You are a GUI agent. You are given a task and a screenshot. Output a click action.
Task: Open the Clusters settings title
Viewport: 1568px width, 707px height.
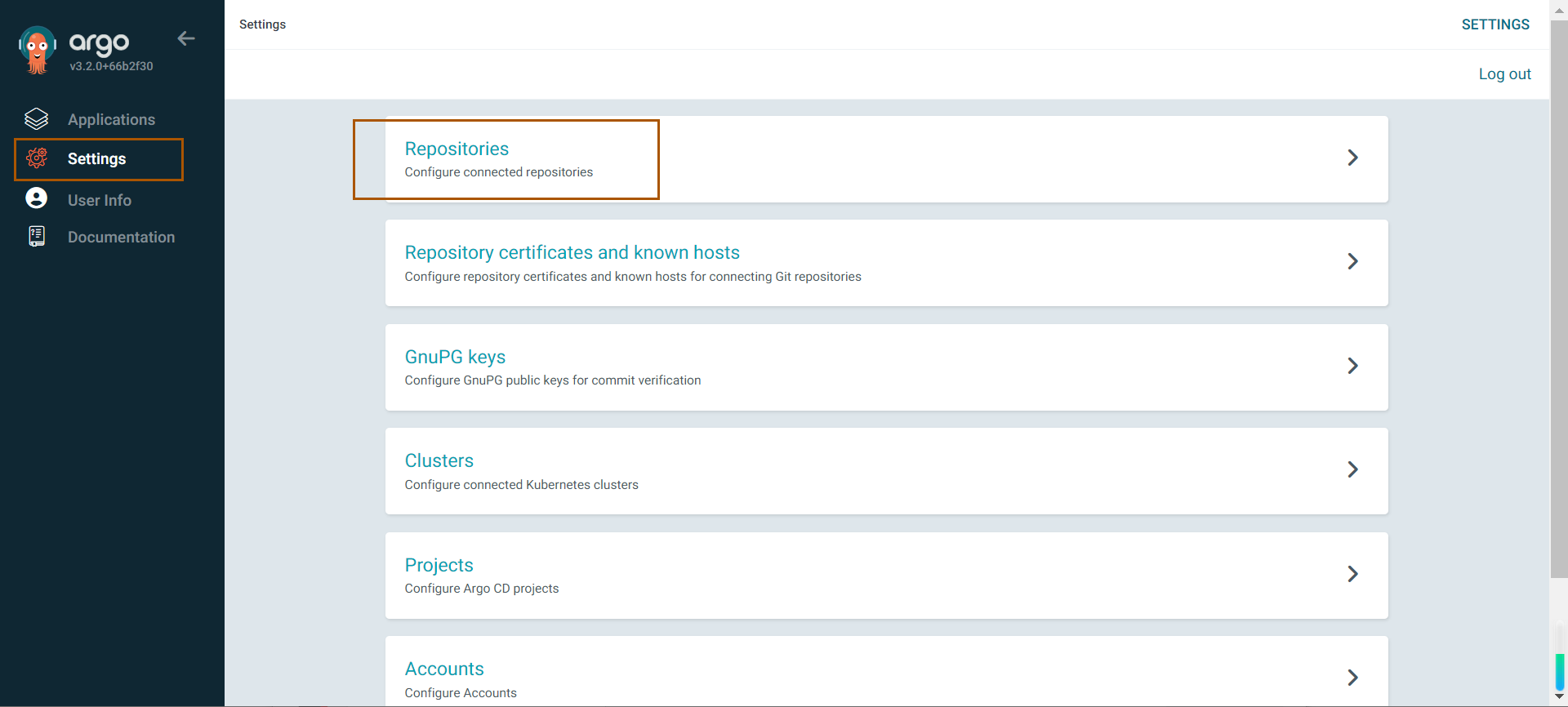(x=439, y=460)
